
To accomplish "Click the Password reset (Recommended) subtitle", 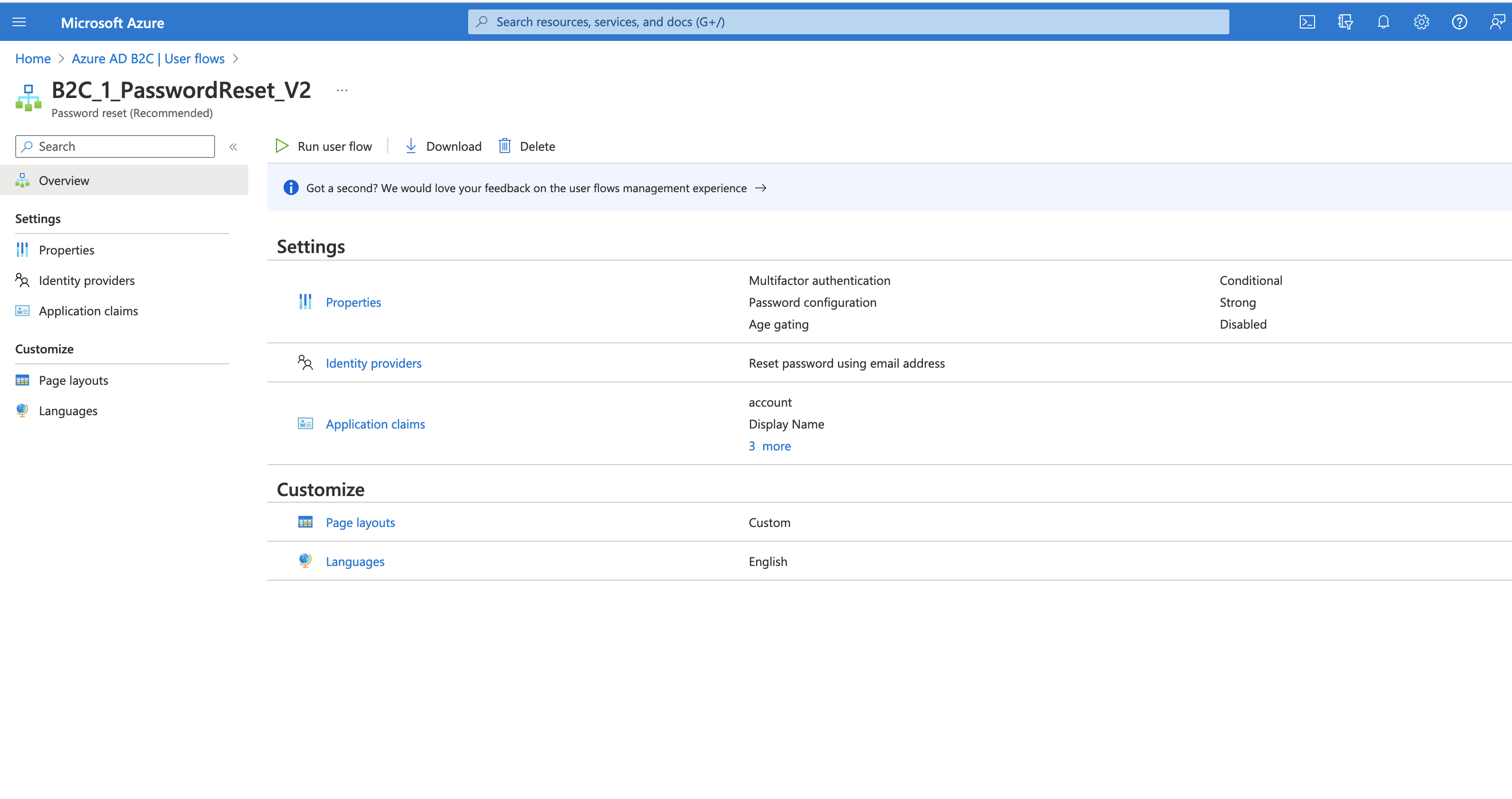I will [x=132, y=113].
